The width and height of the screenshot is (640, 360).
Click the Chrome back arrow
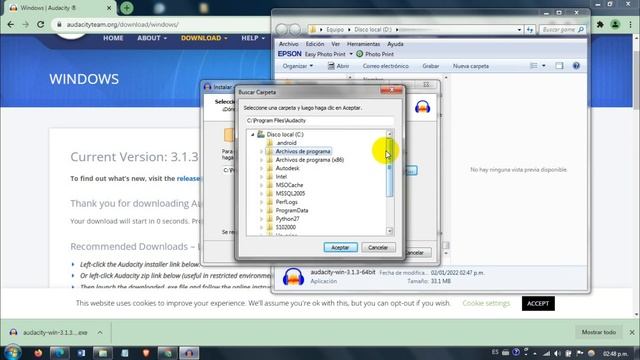point(11,24)
